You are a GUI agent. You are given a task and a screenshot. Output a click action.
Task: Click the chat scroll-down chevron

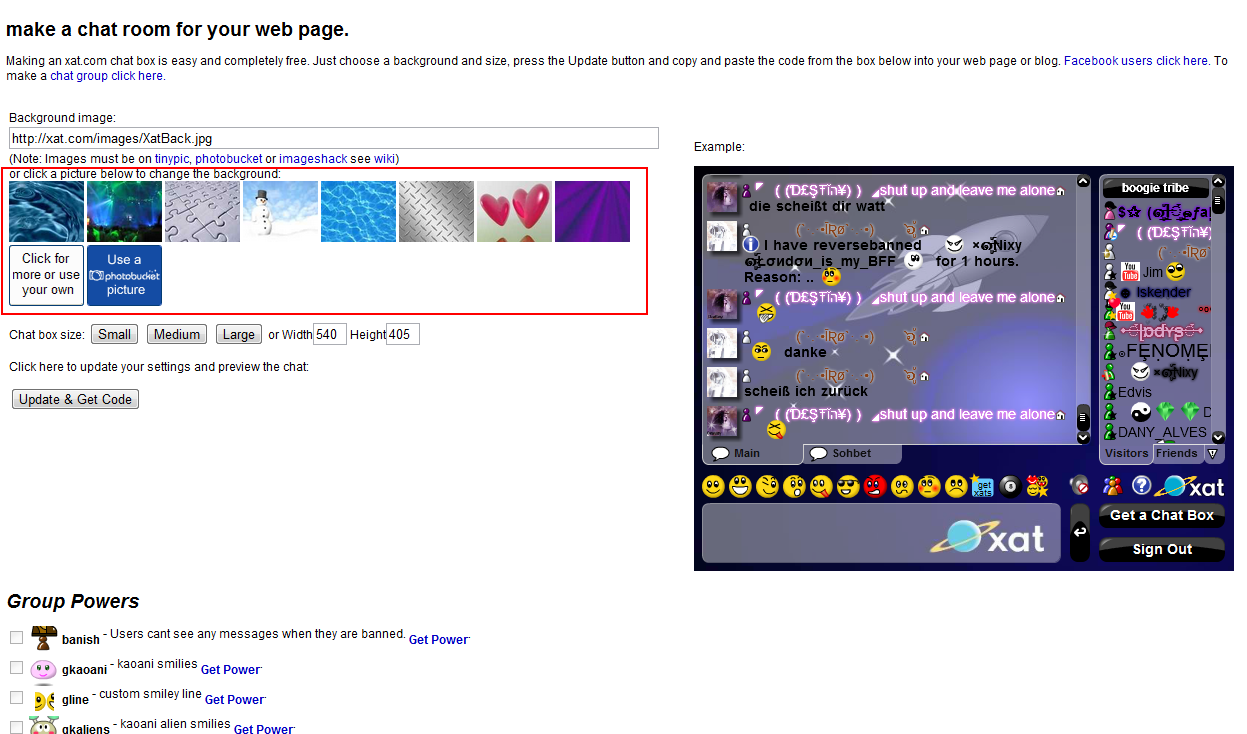(x=1083, y=437)
